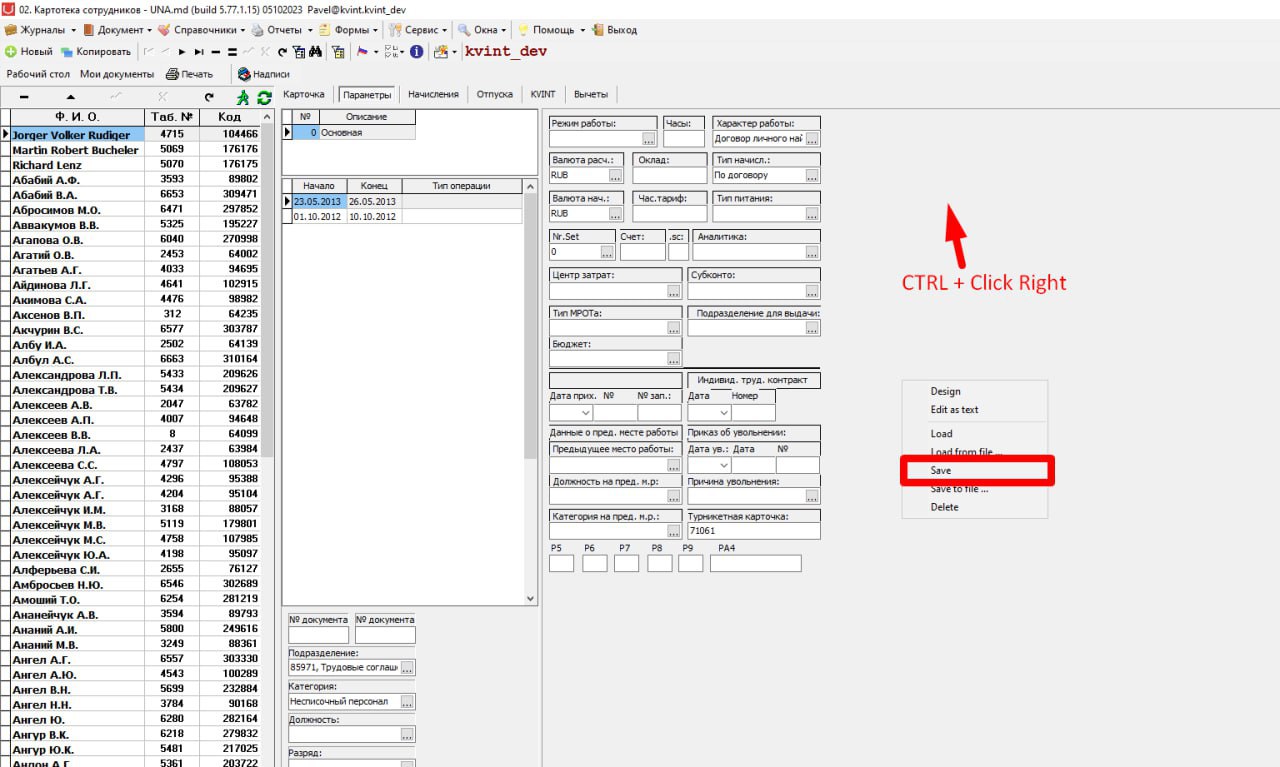Click curved refresh arrow in main toolbar

pyautogui.click(x=282, y=52)
